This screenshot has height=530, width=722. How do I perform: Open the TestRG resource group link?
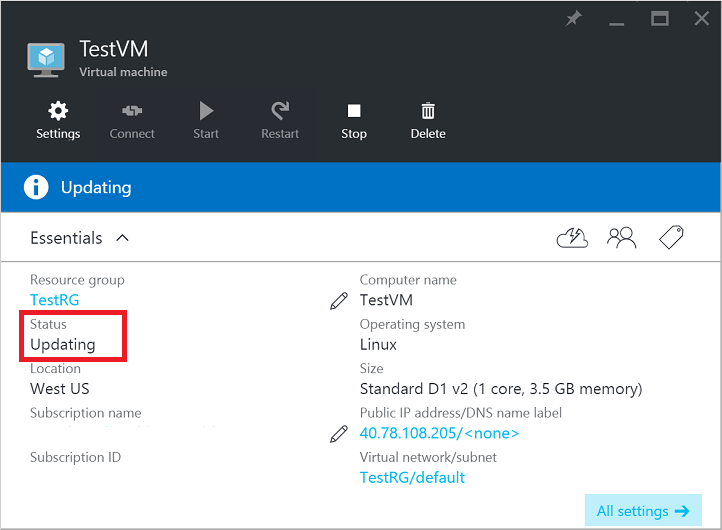(x=54, y=300)
